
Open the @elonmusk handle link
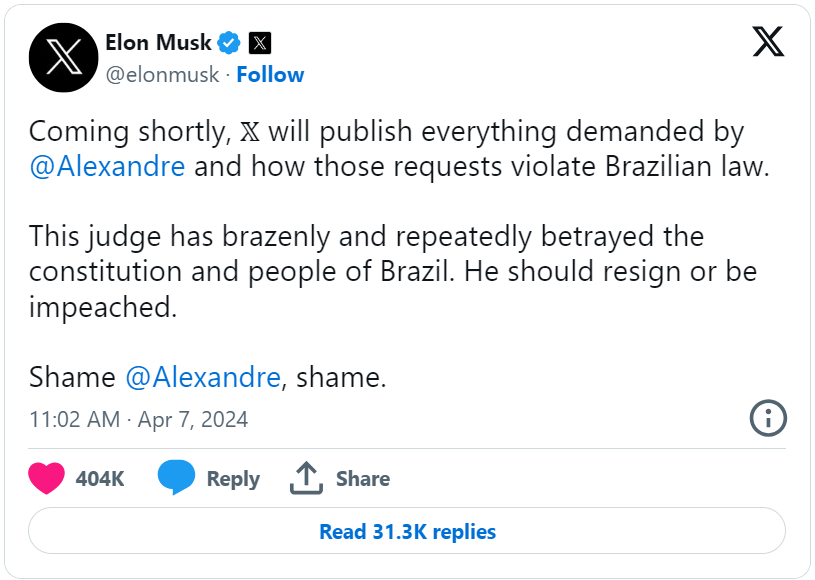pyautogui.click(x=162, y=75)
